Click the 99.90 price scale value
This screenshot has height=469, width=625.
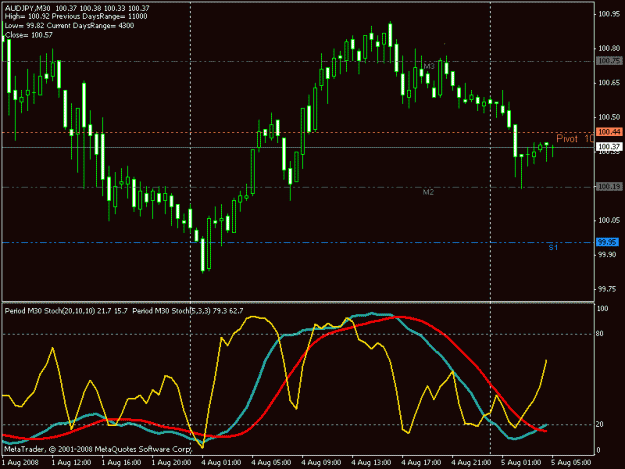click(x=607, y=255)
